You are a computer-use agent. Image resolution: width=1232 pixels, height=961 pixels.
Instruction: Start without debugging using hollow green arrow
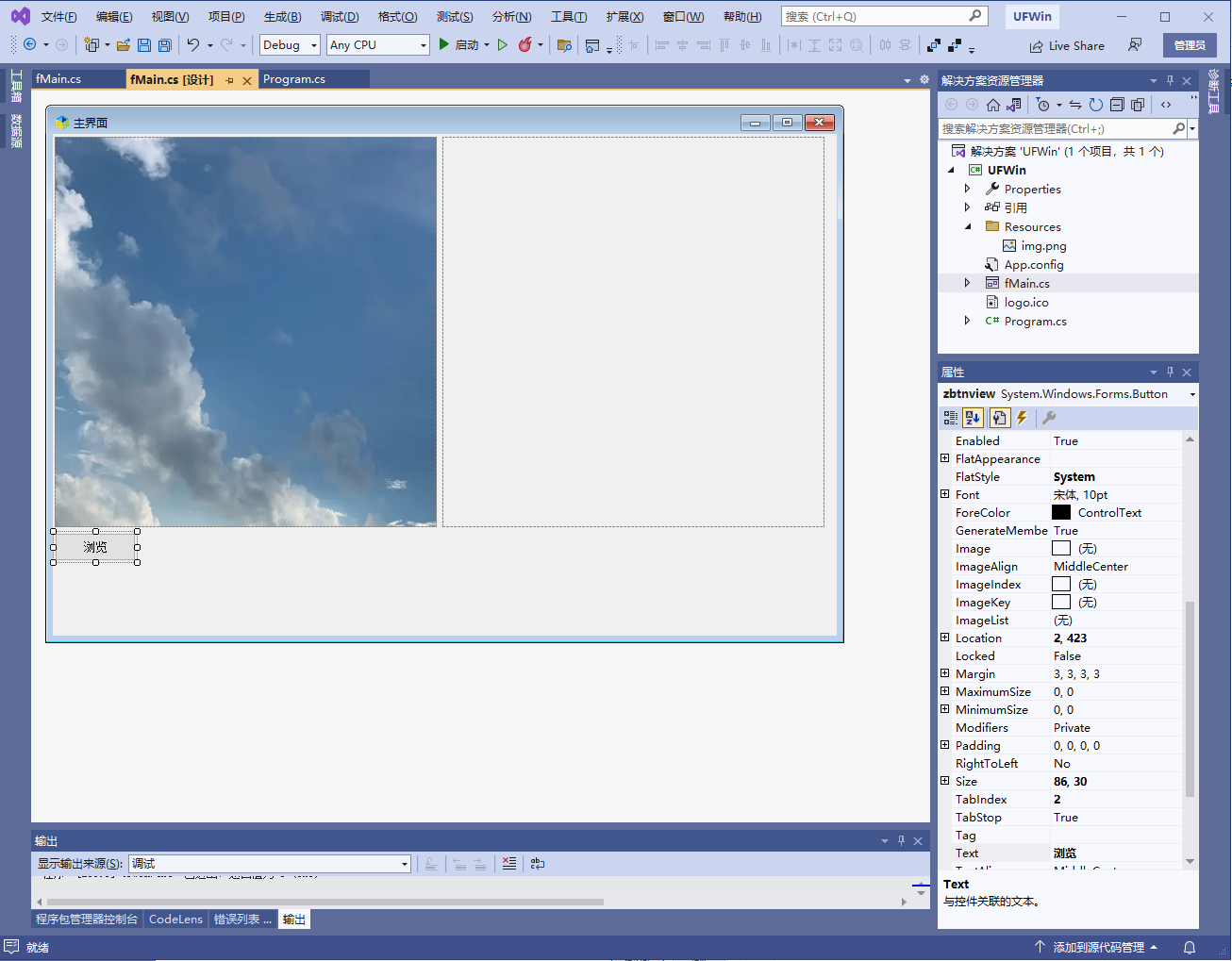point(503,44)
